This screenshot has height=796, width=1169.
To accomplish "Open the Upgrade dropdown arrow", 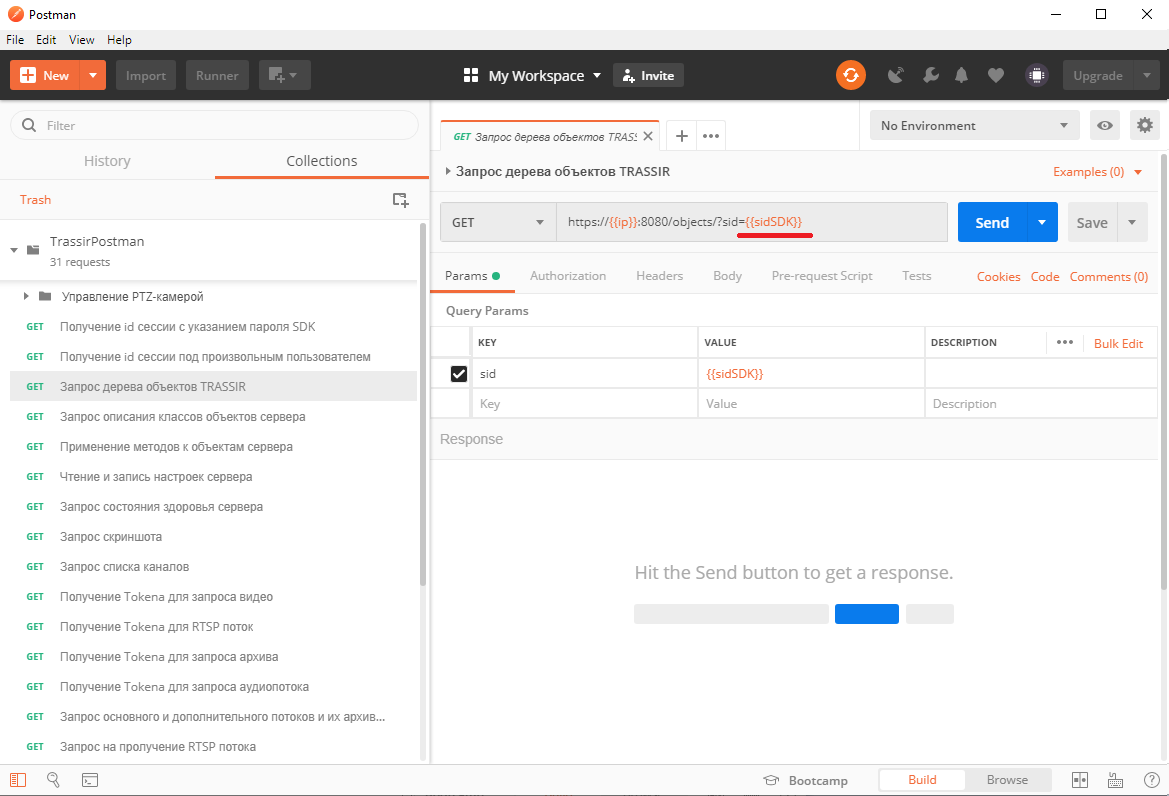I will tap(1147, 75).
